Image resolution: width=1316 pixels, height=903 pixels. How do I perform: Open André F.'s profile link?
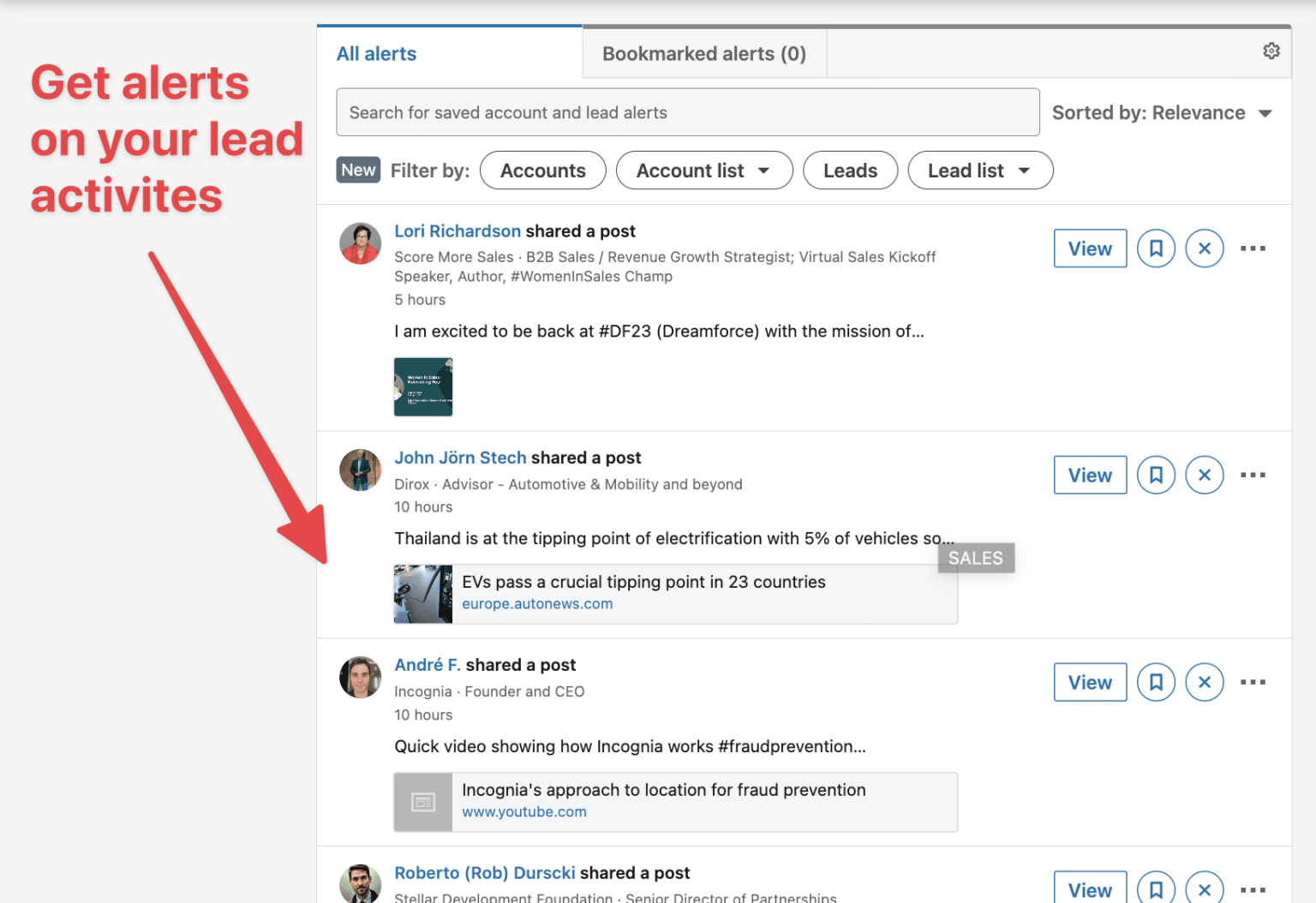[427, 665]
